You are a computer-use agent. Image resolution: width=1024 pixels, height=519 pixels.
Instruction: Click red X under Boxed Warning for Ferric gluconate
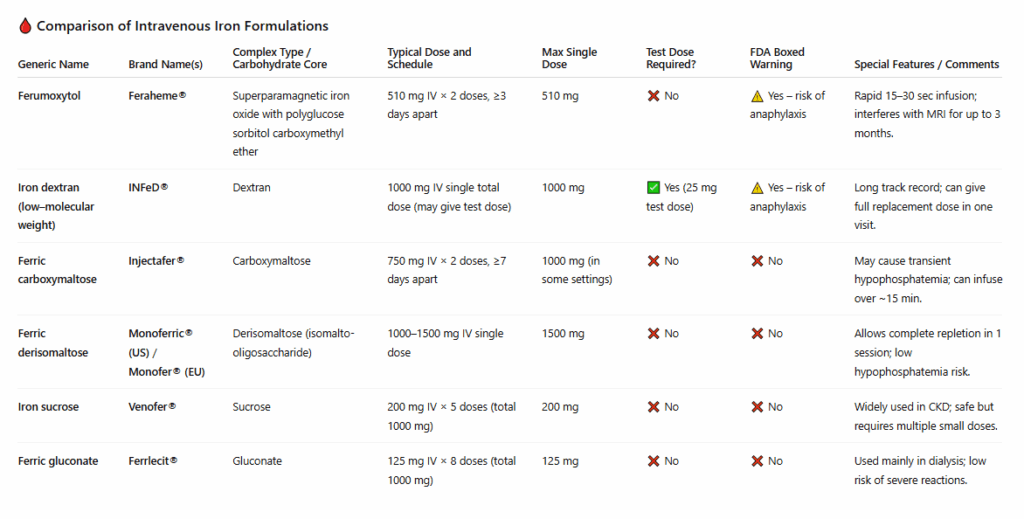(x=757, y=461)
